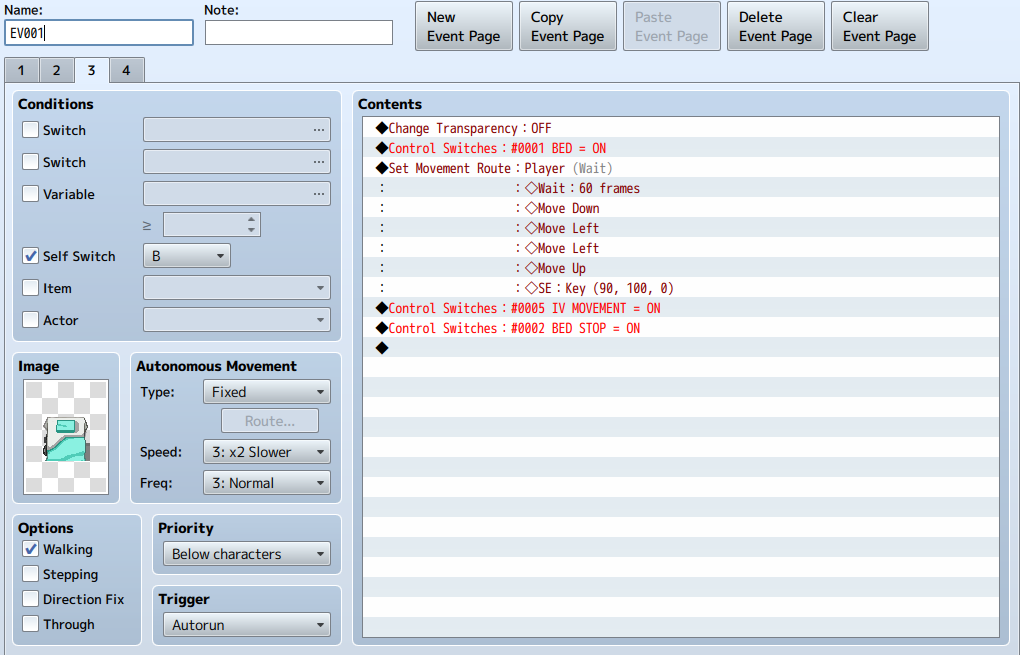This screenshot has width=1020, height=655.
Task: Select Change Transparency OFF command
Action: click(x=680, y=128)
